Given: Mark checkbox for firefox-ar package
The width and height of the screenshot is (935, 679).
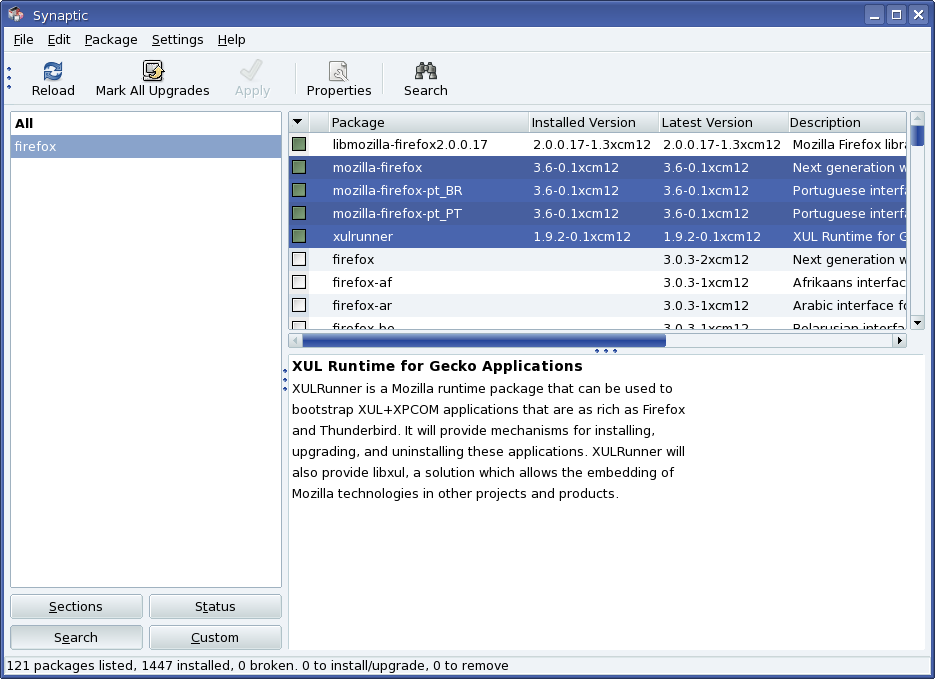Looking at the screenshot, I should click(299, 305).
